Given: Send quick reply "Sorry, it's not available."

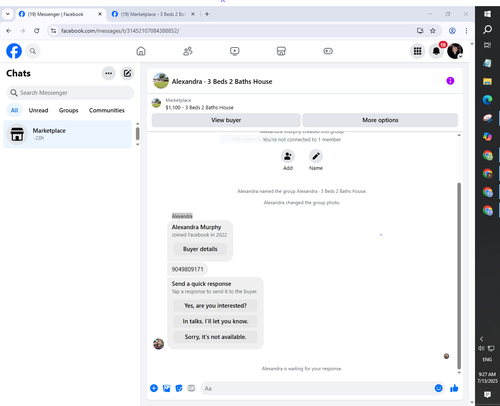Looking at the screenshot, I should click(x=215, y=337).
